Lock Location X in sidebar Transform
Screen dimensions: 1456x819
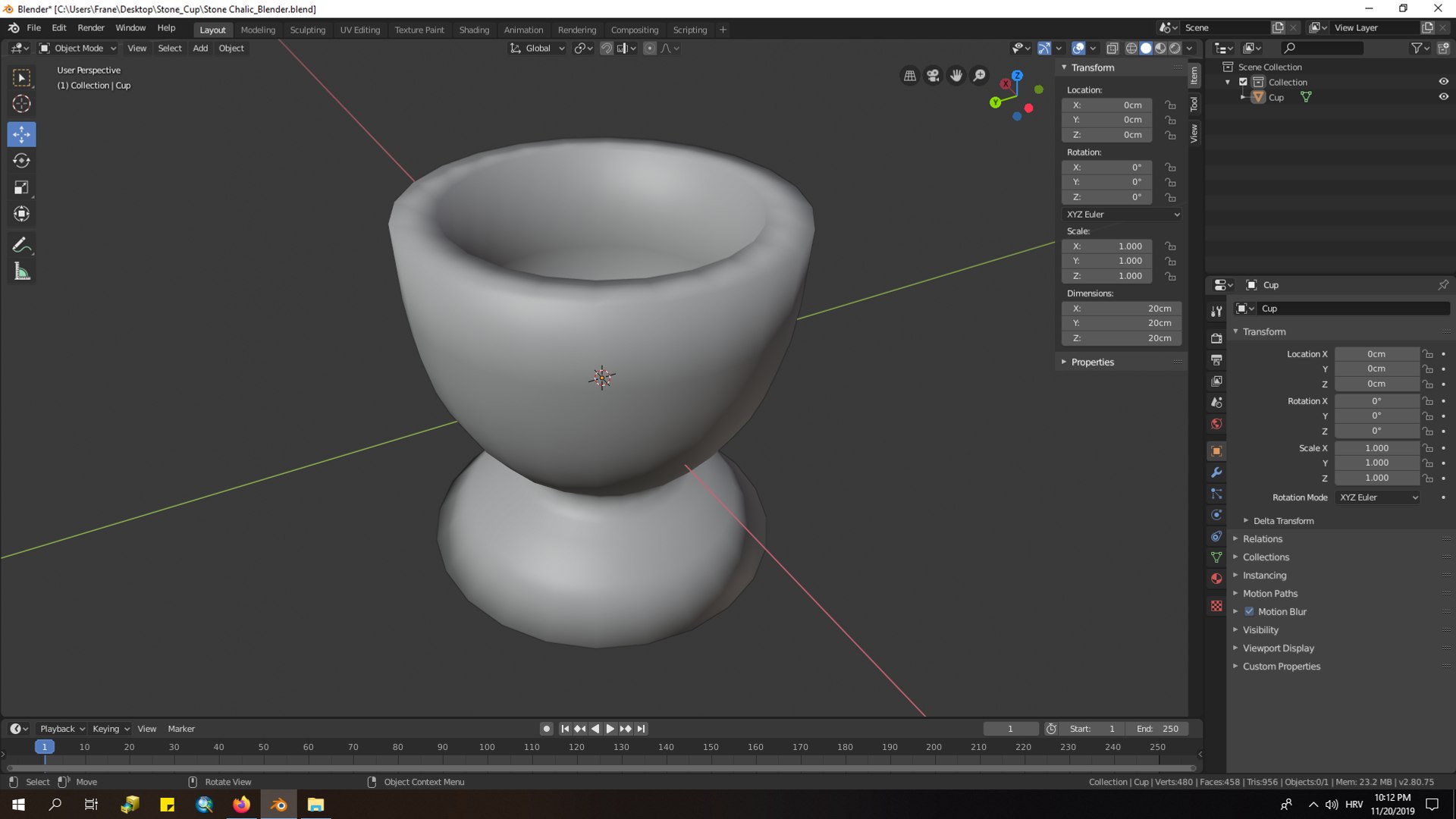tap(1170, 105)
